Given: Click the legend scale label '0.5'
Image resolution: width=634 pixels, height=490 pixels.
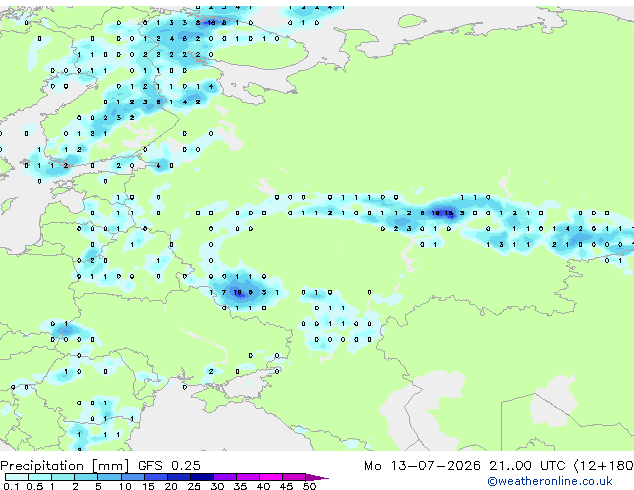Looking at the screenshot, I should click(x=35, y=486).
